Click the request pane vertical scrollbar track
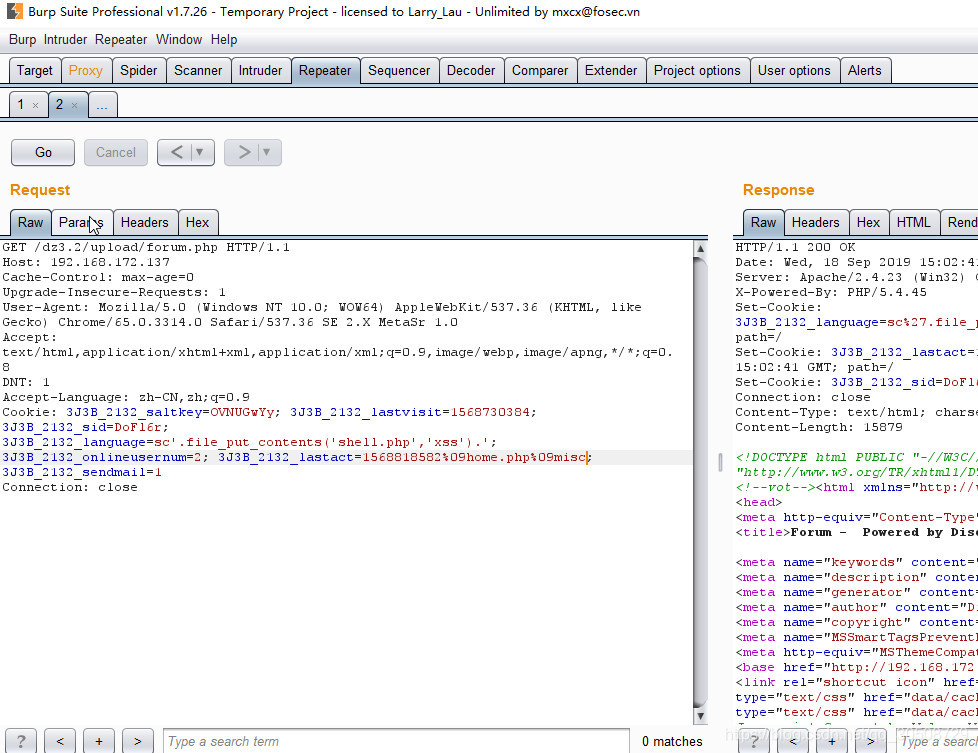 [x=700, y=483]
